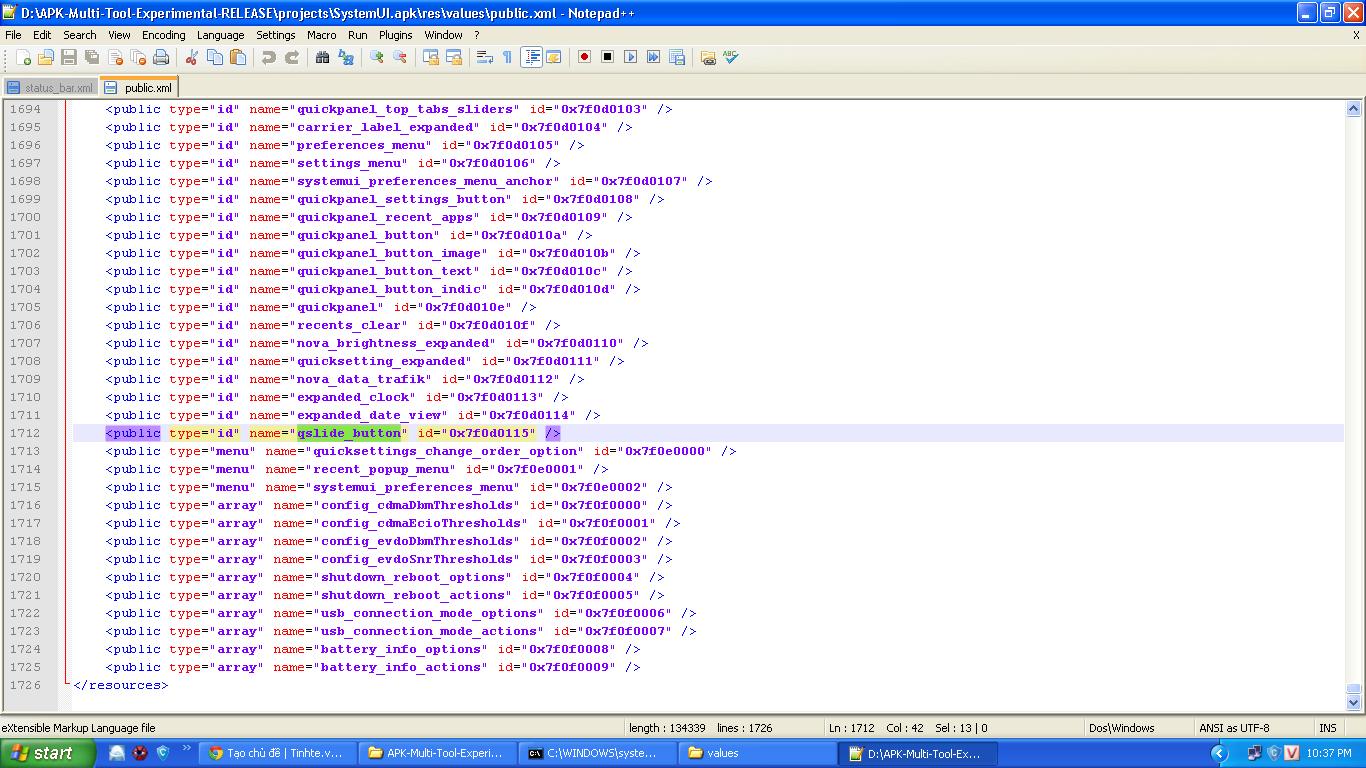Open Find with binoculars icon

[x=323, y=58]
